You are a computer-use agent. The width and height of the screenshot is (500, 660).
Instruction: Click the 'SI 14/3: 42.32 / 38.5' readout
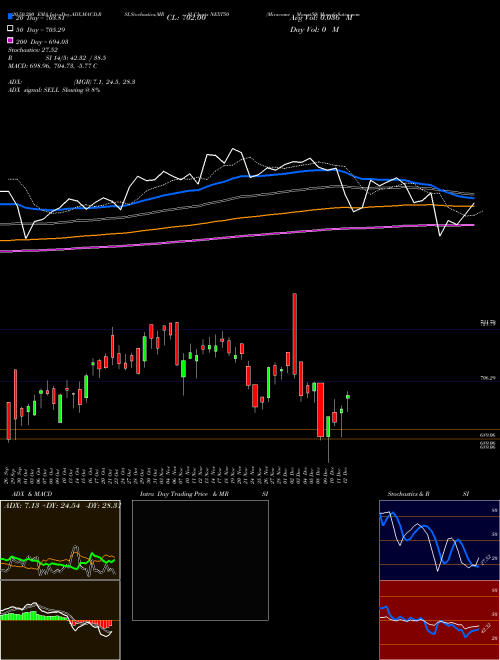click(x=76, y=58)
